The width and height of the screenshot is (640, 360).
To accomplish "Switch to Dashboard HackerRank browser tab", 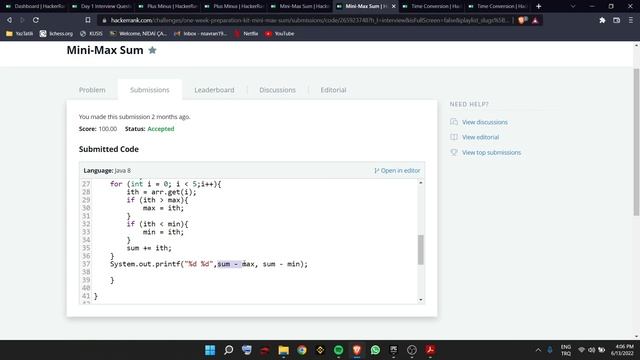I will tap(34, 6).
